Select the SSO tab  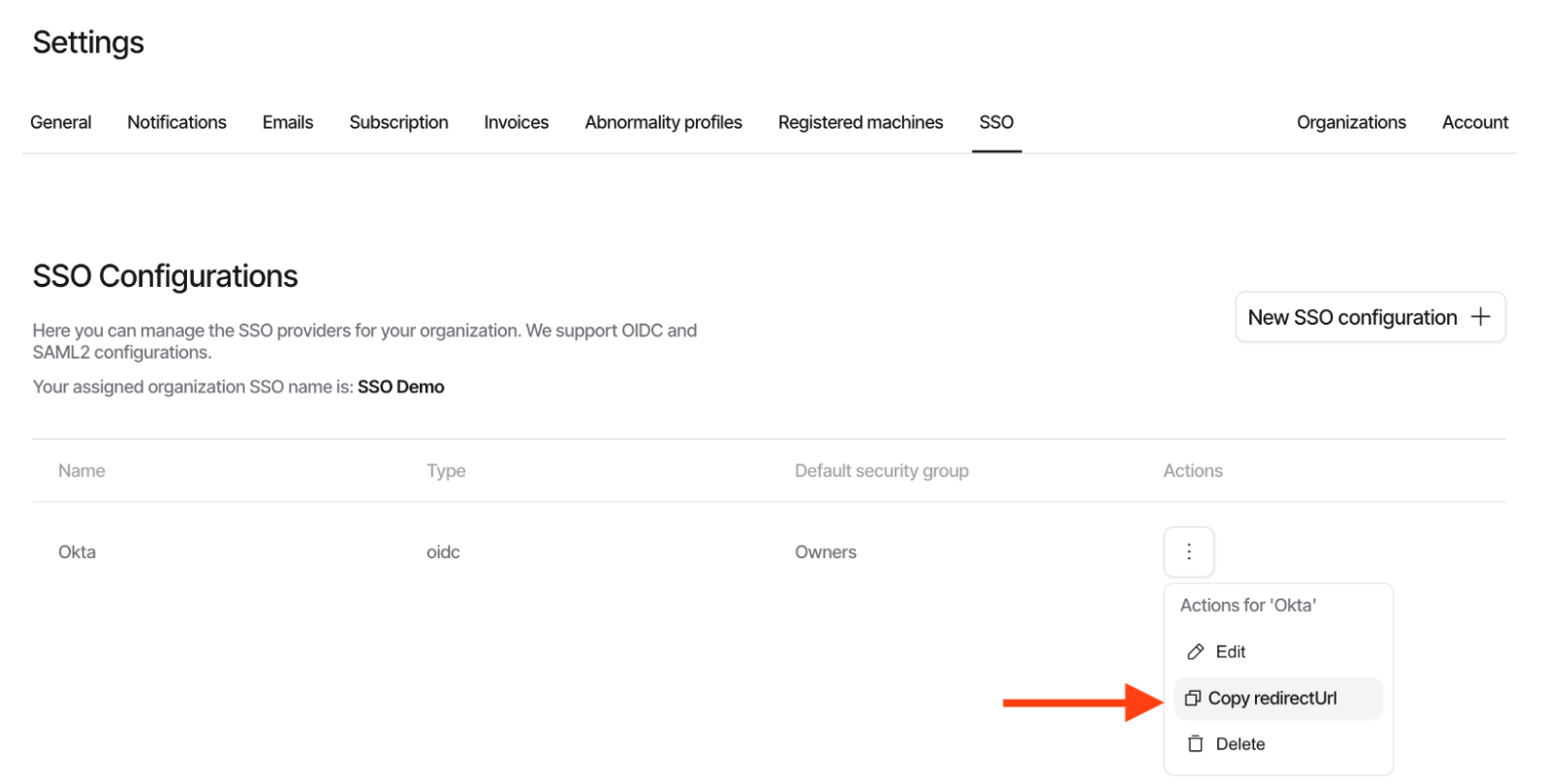995,122
